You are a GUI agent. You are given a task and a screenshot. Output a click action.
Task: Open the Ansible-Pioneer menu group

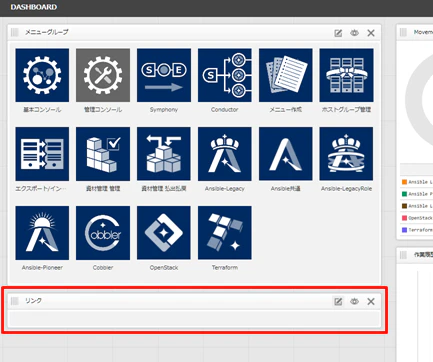tap(42, 233)
